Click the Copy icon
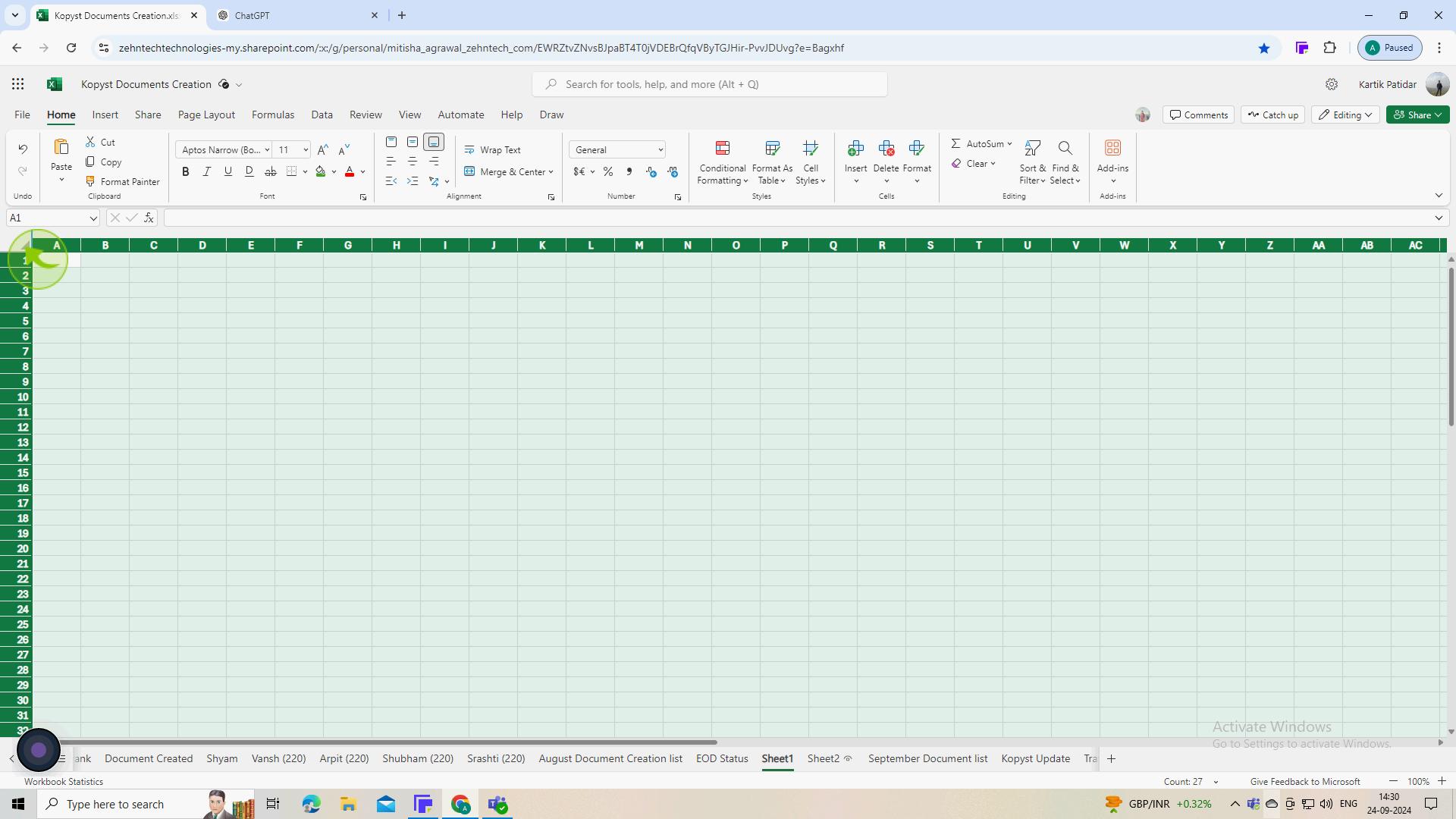The width and height of the screenshot is (1456, 819). pyautogui.click(x=90, y=162)
